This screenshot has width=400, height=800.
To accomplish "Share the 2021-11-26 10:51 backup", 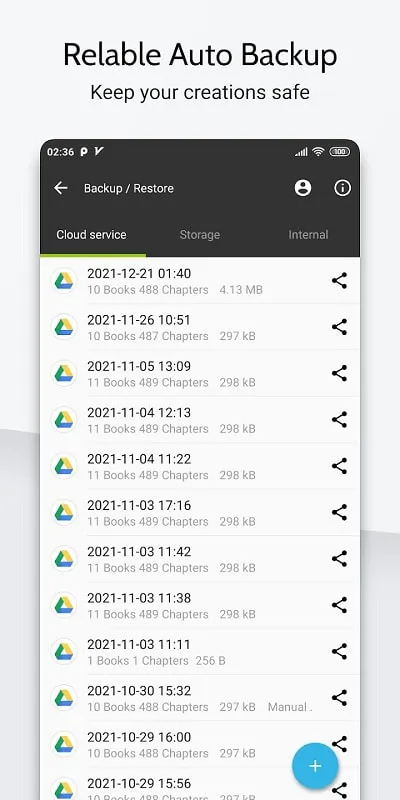I will click(339, 327).
